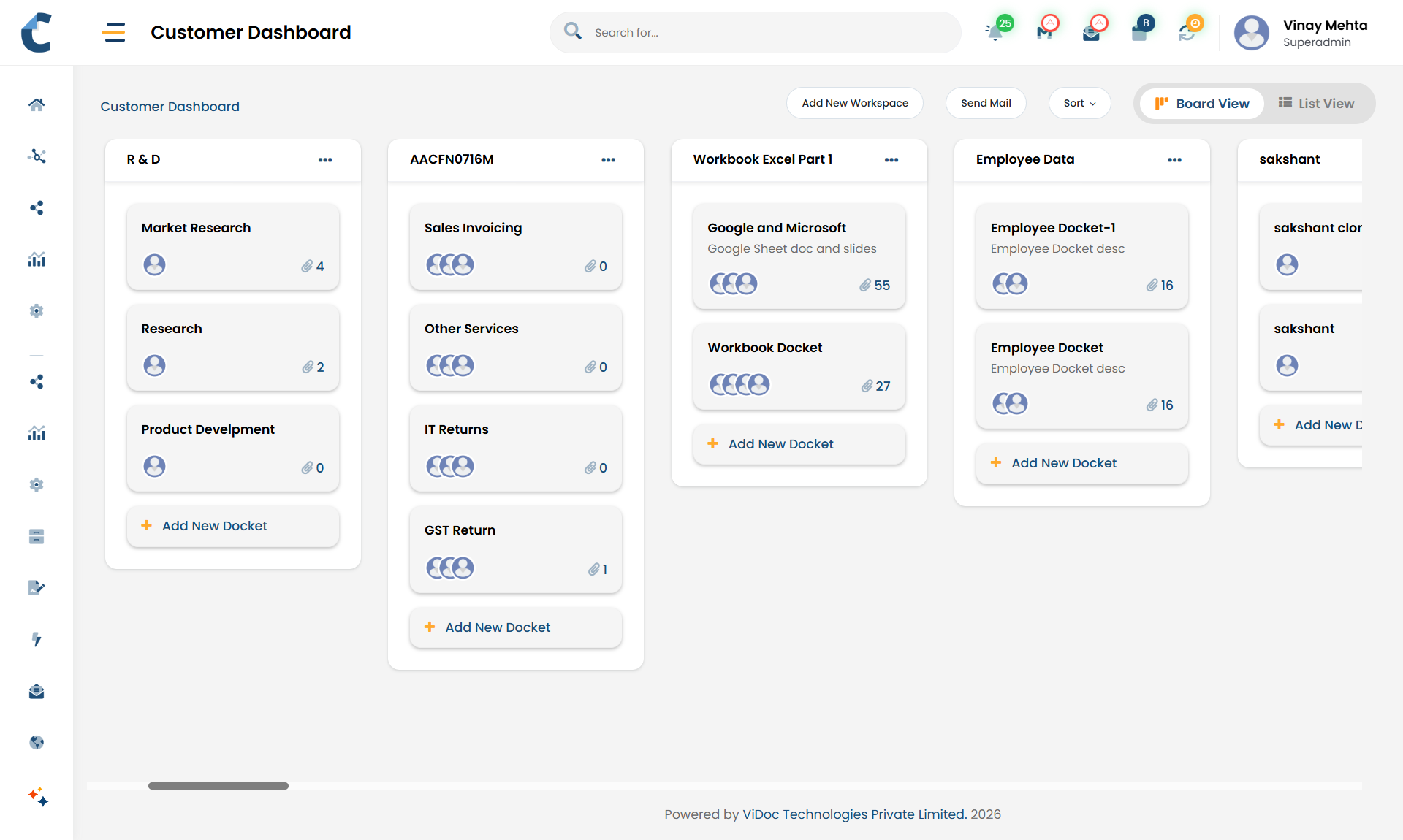Open the globe icon in sidebar
This screenshot has width=1403, height=840.
coord(37,743)
